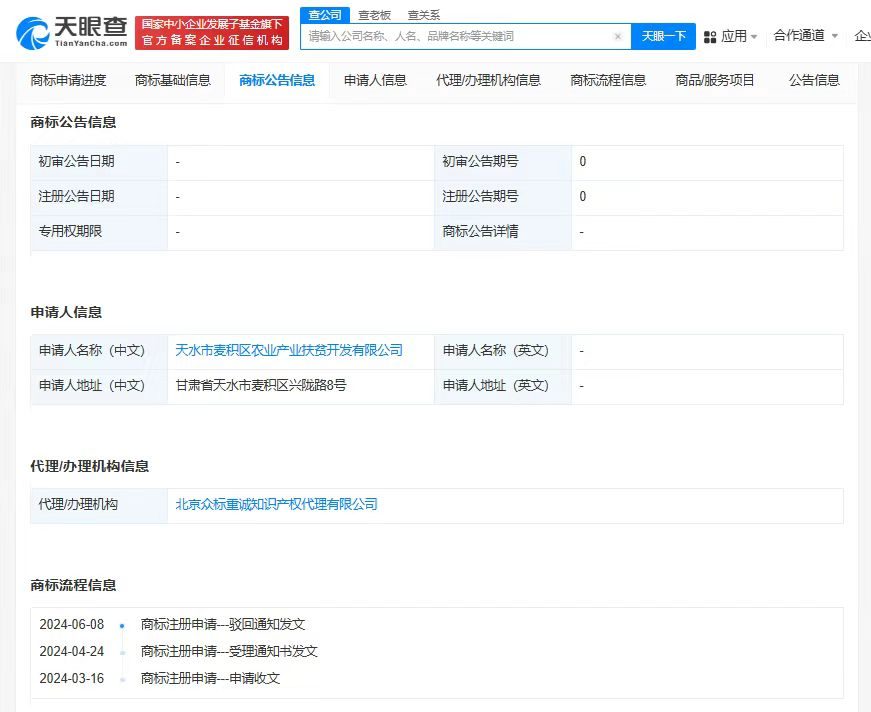Click the timeline dot beside 2024-03-16
871x712 pixels.
[122, 678]
